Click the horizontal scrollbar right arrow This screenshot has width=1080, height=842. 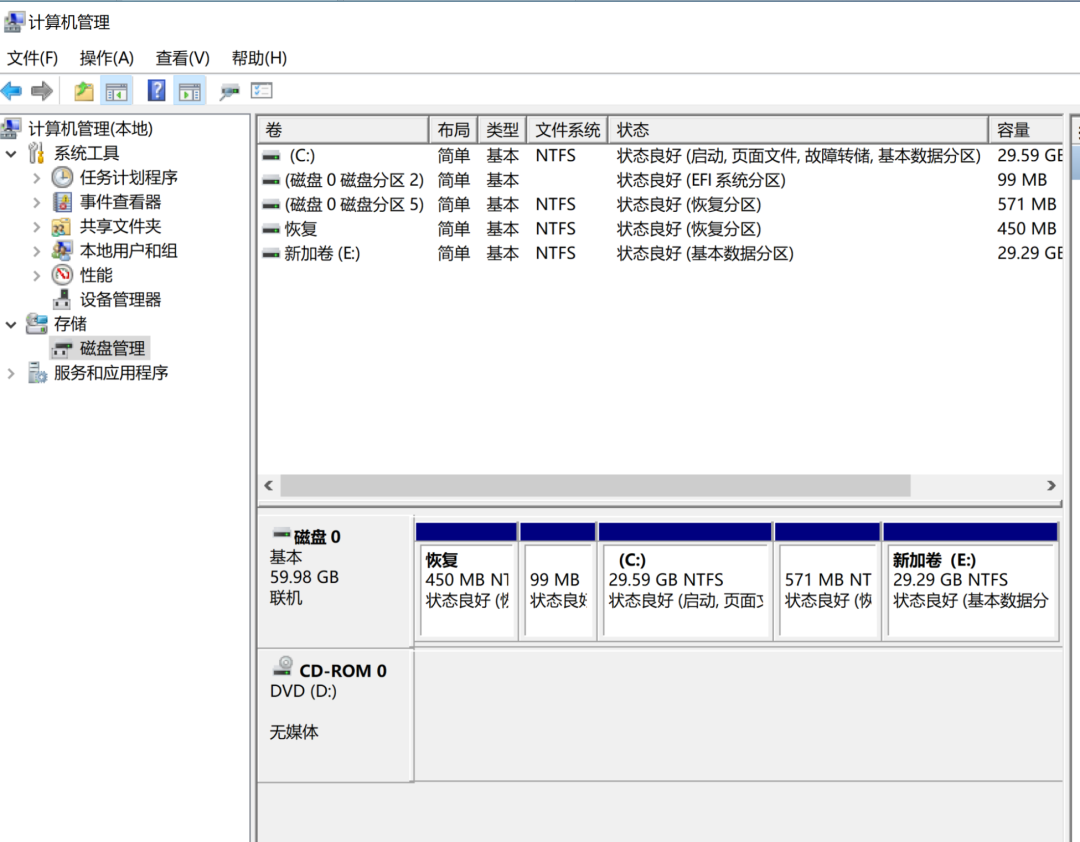click(x=1051, y=486)
